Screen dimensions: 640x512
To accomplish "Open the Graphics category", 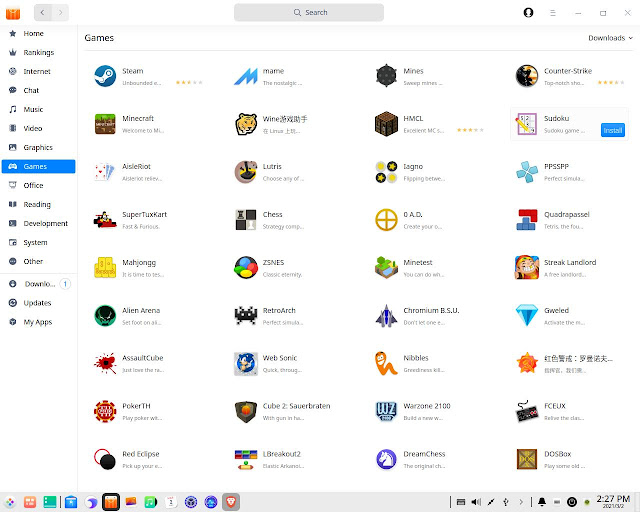I will 38,147.
